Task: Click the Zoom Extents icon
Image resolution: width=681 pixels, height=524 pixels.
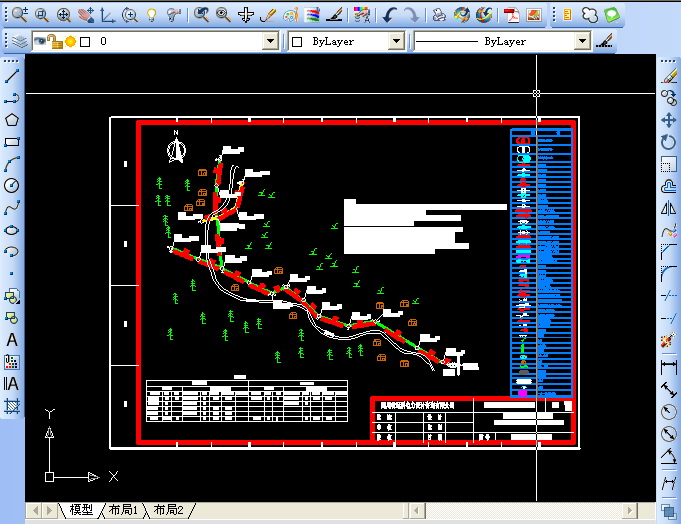Action: coord(64,15)
